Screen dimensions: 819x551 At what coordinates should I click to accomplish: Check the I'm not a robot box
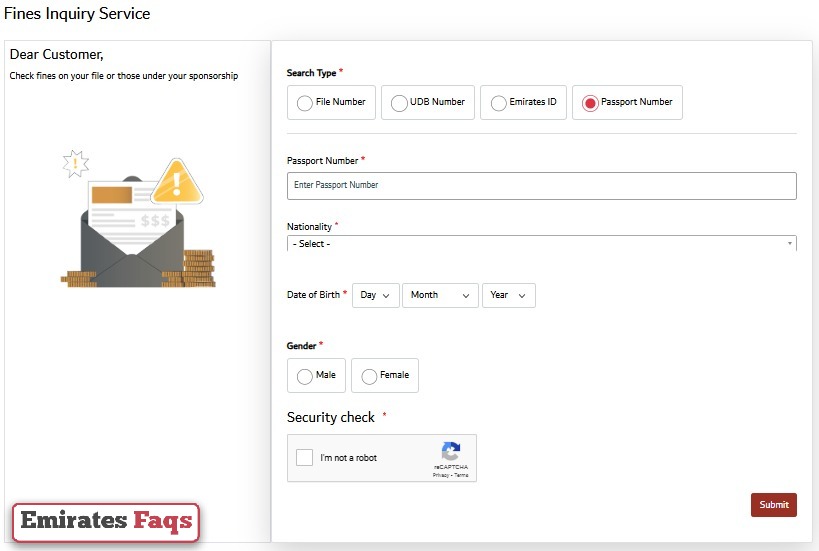(304, 458)
